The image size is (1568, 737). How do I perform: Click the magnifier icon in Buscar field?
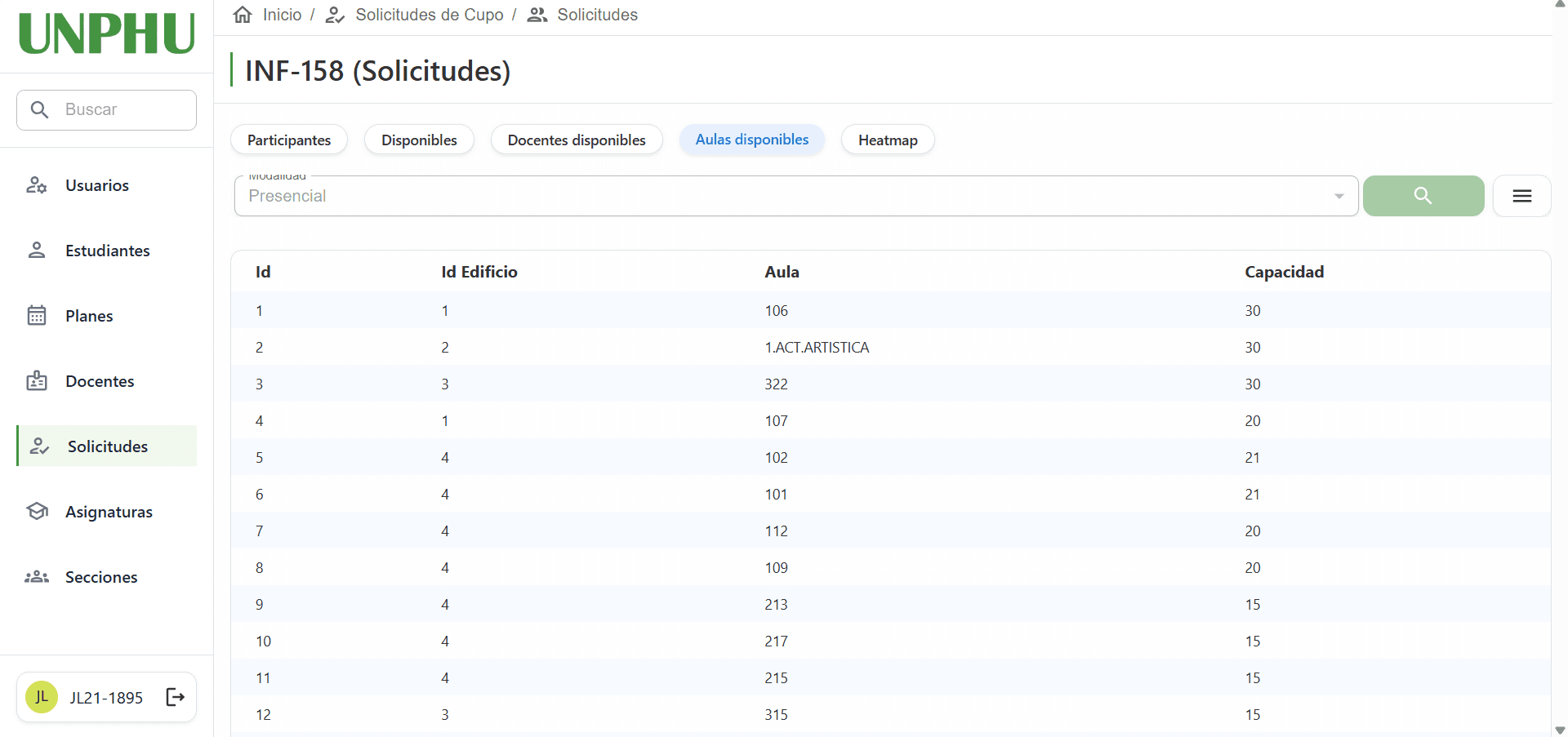point(39,109)
